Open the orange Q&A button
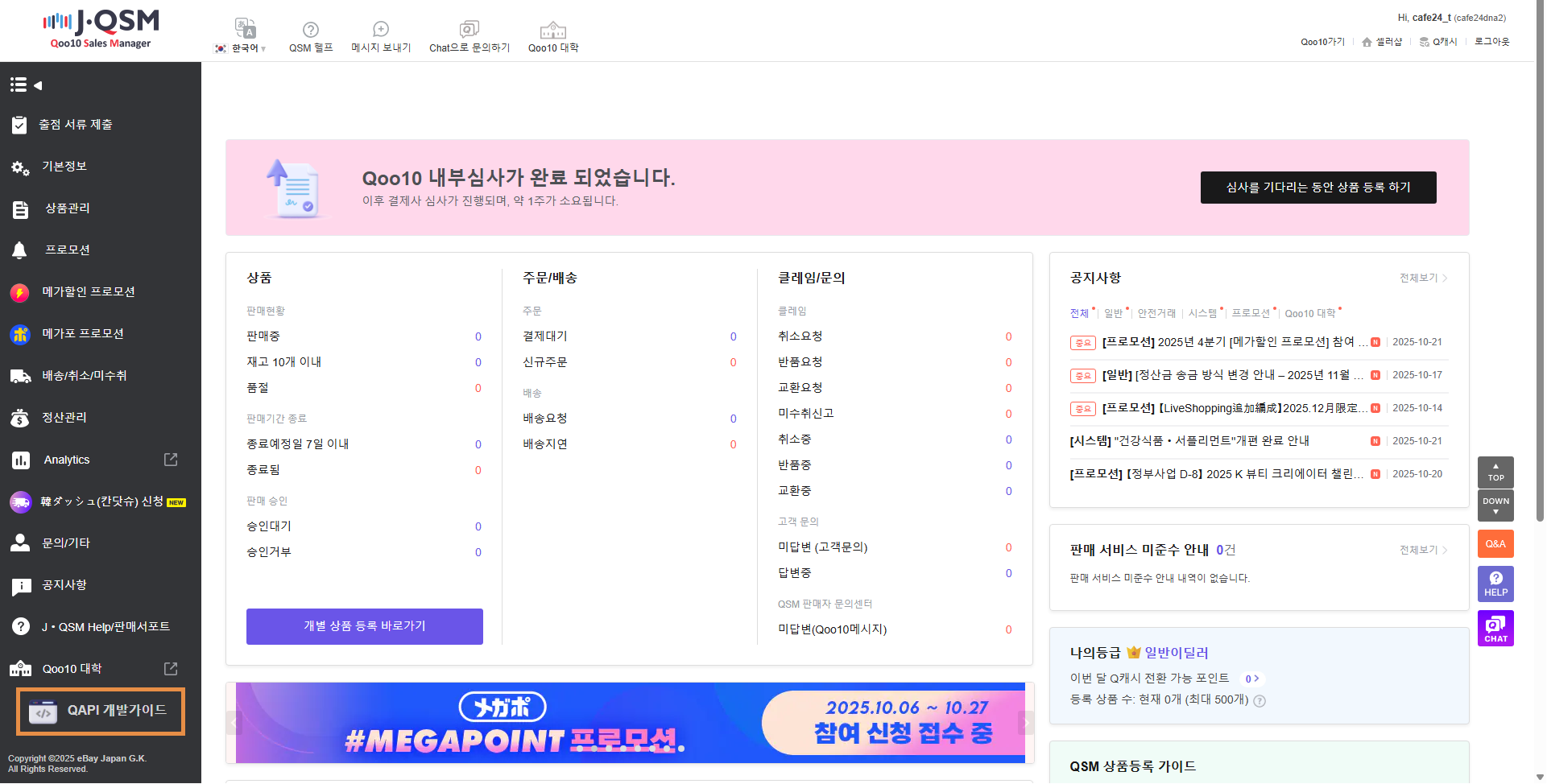This screenshot has height=784, width=1547. tap(1495, 544)
